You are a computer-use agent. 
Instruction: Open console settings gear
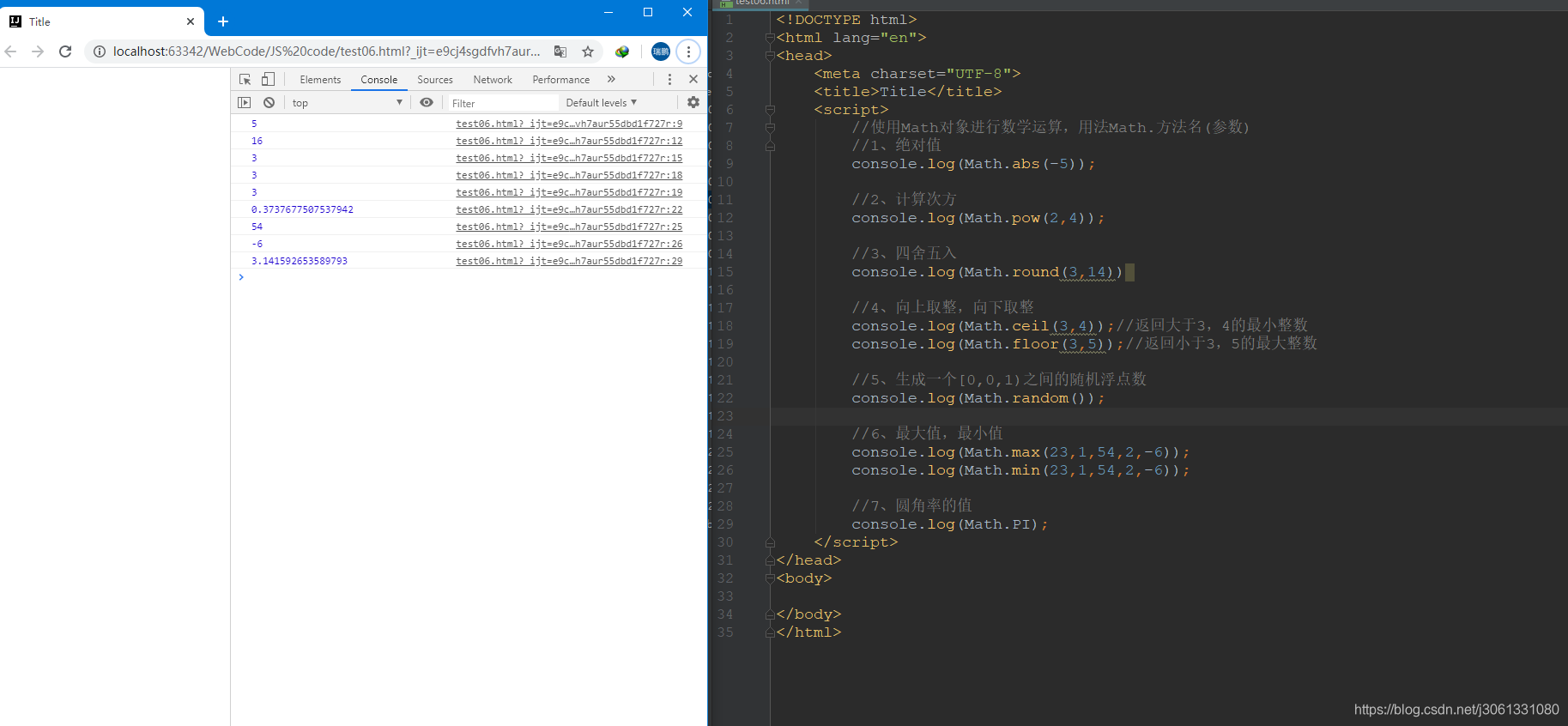click(x=693, y=102)
